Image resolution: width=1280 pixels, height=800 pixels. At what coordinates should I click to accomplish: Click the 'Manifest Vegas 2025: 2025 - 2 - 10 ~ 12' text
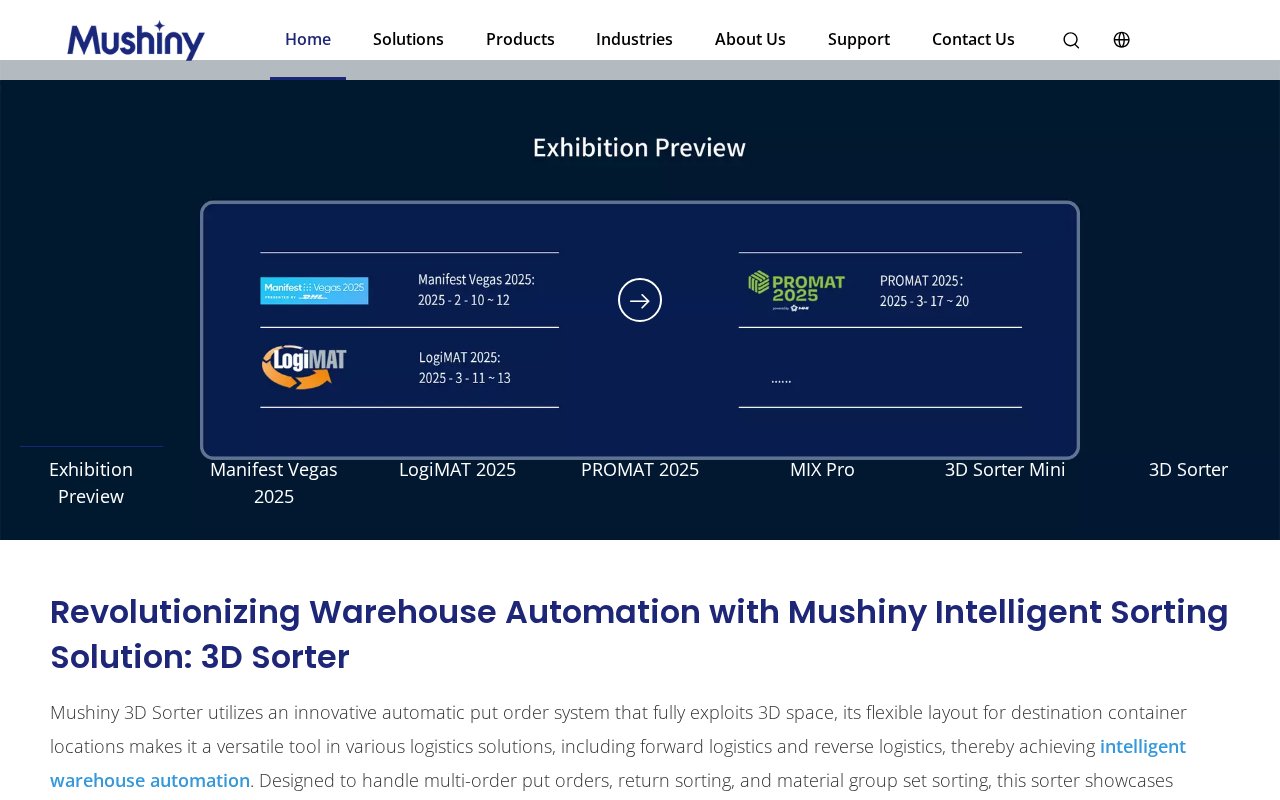[476, 289]
